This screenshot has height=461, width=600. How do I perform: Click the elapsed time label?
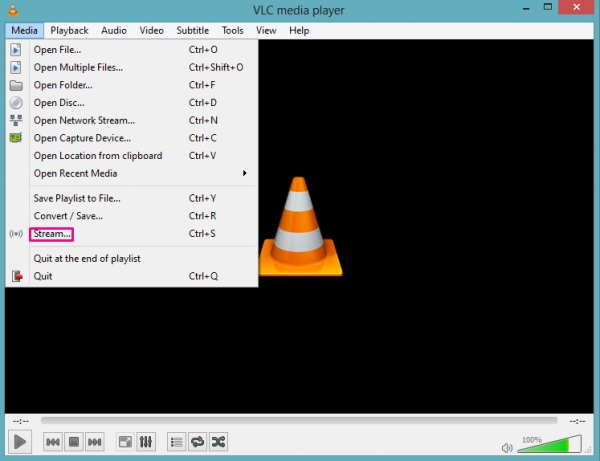click(x=21, y=421)
